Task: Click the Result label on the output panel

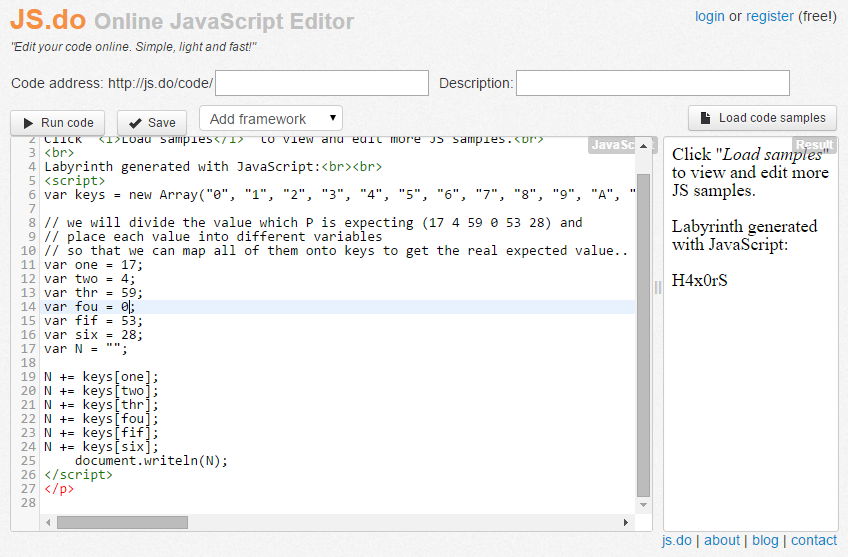Action: 814,145
